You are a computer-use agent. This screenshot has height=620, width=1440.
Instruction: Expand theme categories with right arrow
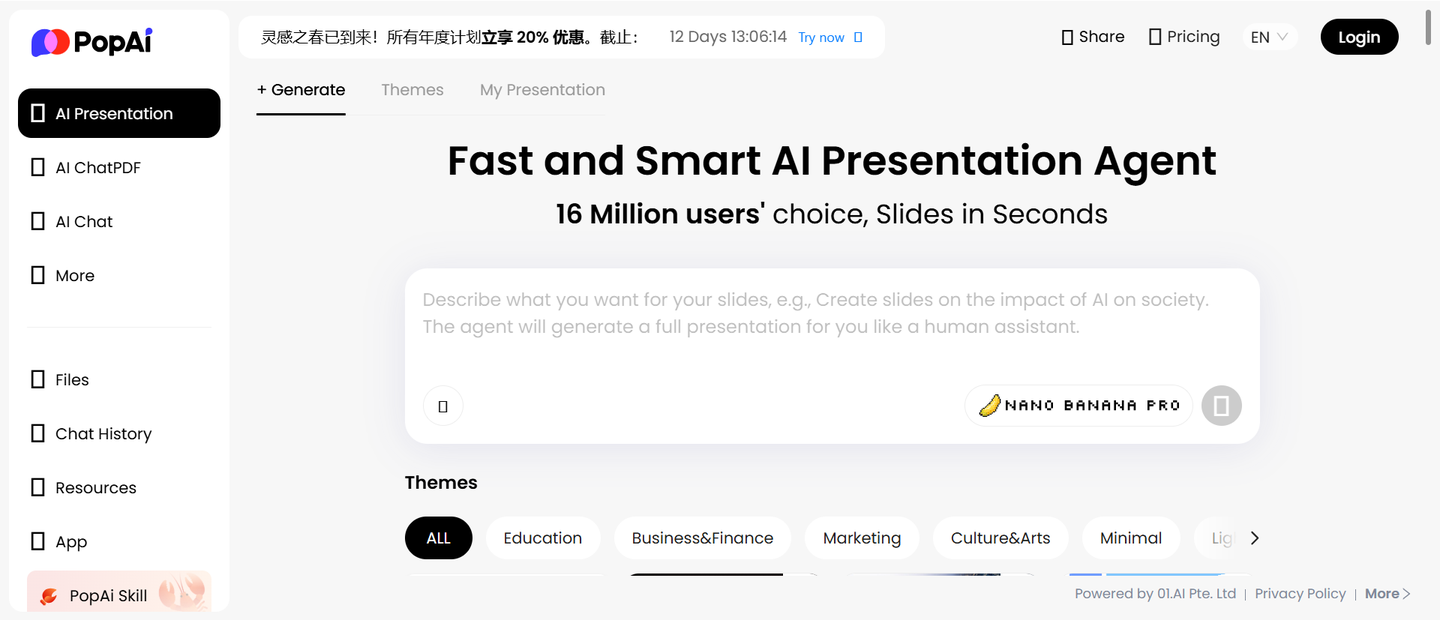(1255, 538)
